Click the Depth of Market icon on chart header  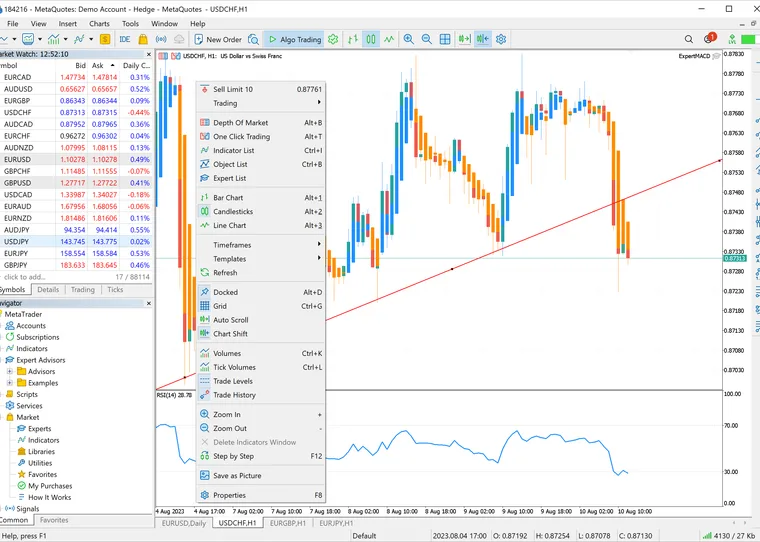click(x=163, y=56)
